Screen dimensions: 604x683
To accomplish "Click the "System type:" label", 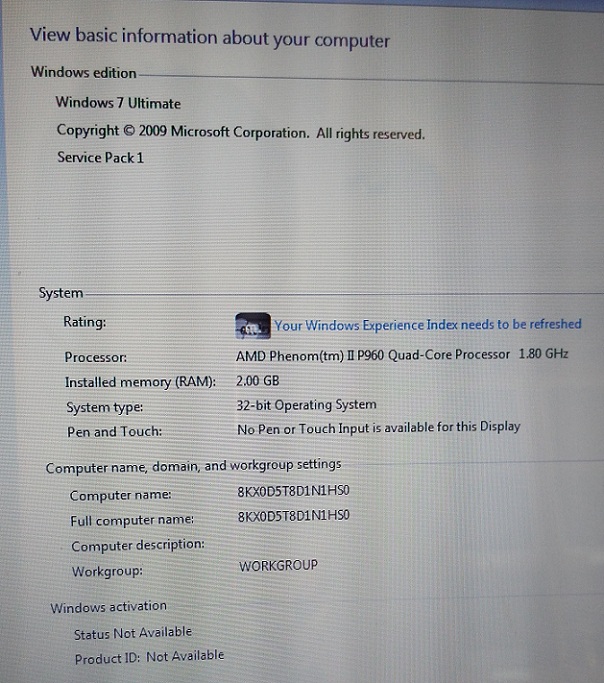I will click(105, 407).
